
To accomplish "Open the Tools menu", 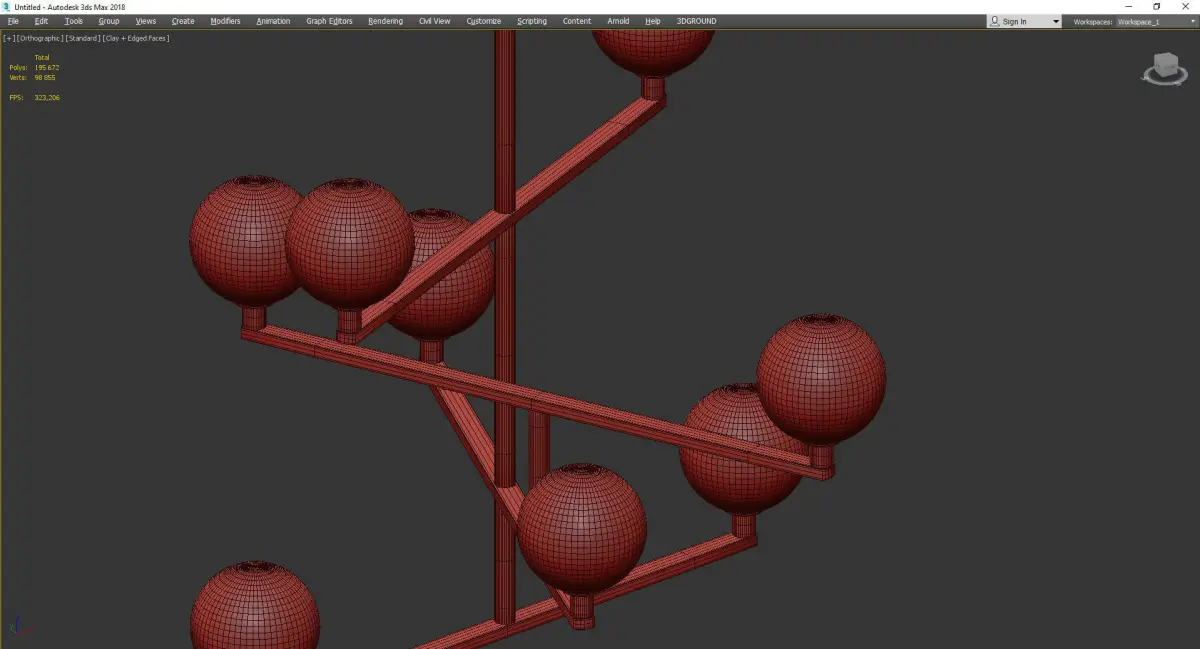I will (x=74, y=21).
